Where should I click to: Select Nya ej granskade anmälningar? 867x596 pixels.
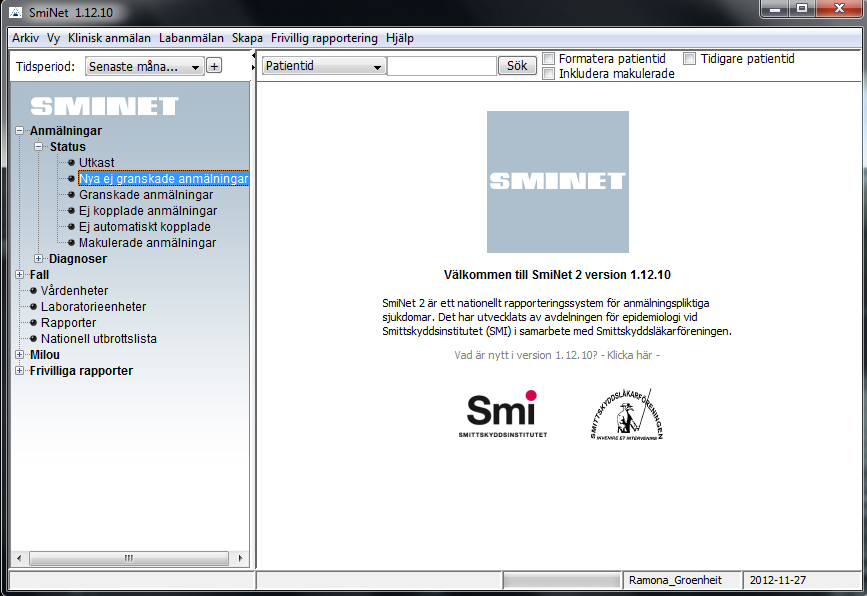pos(164,179)
